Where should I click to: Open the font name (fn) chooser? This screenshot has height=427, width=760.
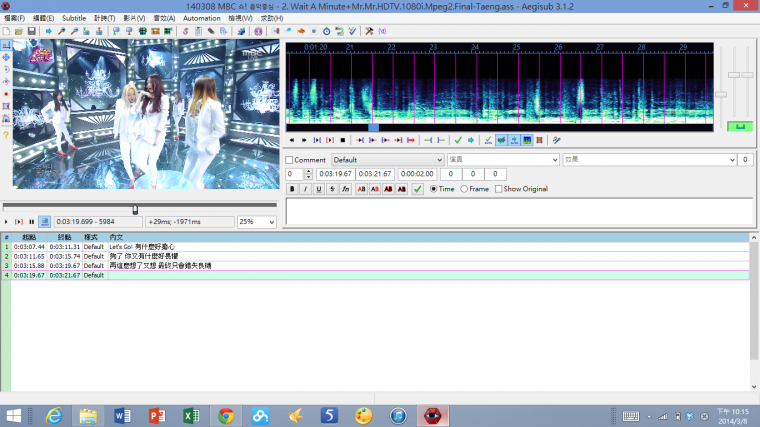346,189
